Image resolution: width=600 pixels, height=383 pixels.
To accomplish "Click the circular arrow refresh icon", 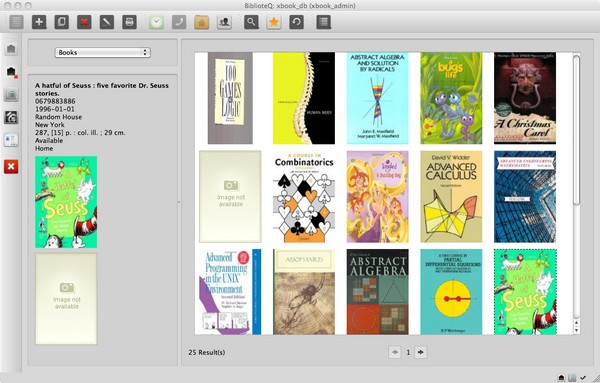I will coord(296,22).
